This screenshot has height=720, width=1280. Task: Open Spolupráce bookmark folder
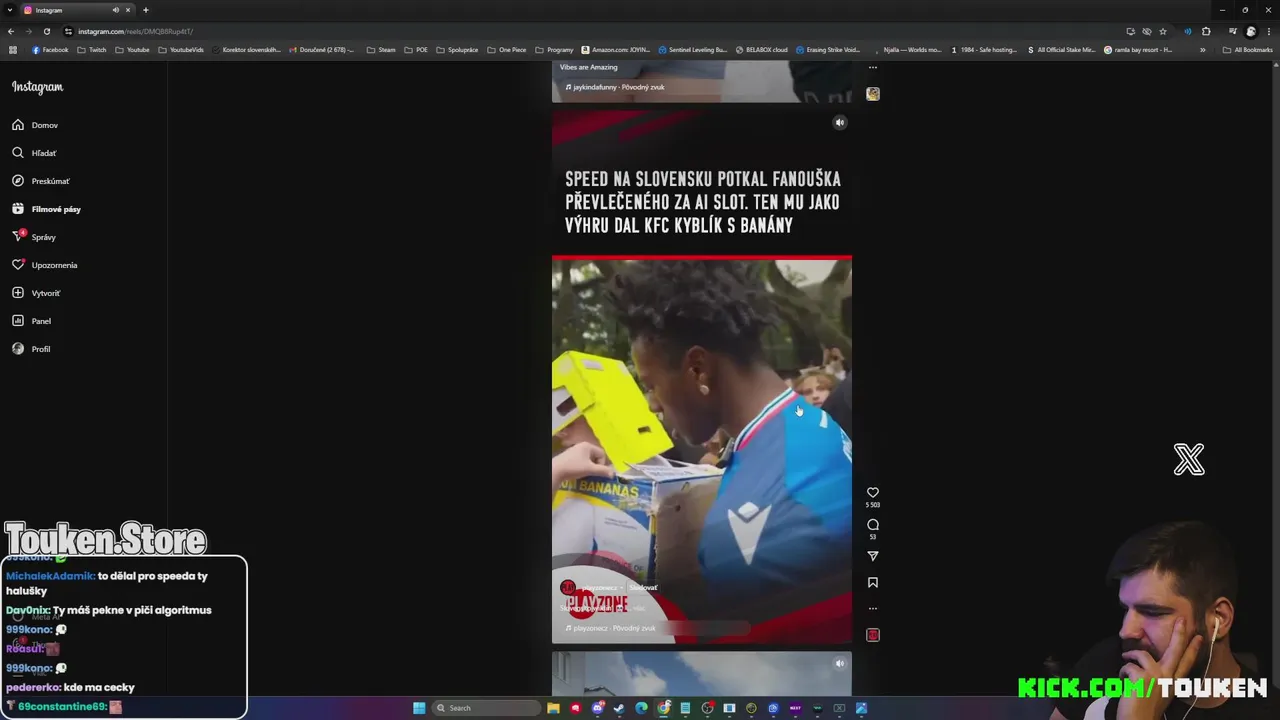click(457, 50)
